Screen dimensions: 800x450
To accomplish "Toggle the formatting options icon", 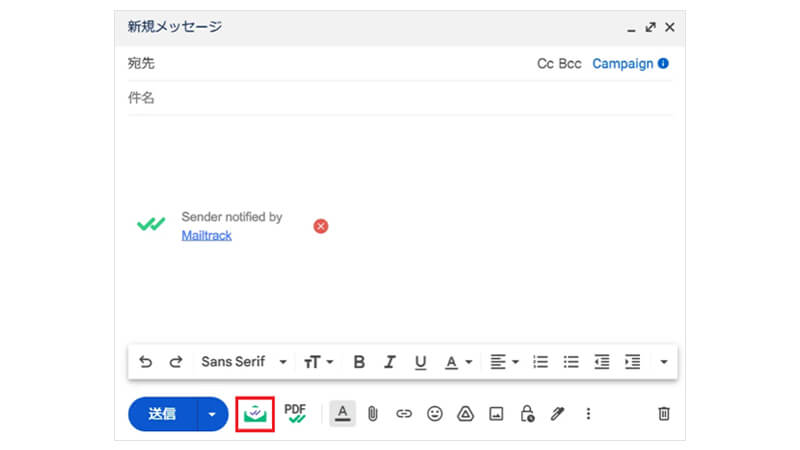I will pyautogui.click(x=342, y=413).
